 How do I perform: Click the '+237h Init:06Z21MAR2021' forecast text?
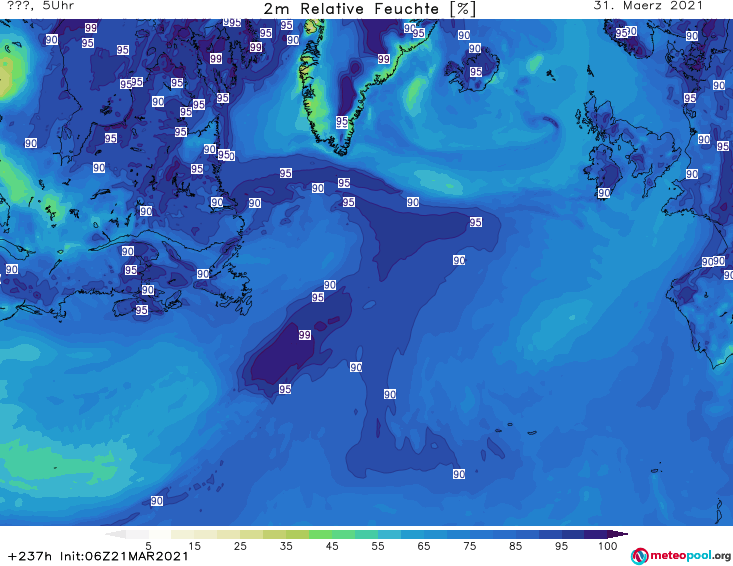[x=98, y=556]
